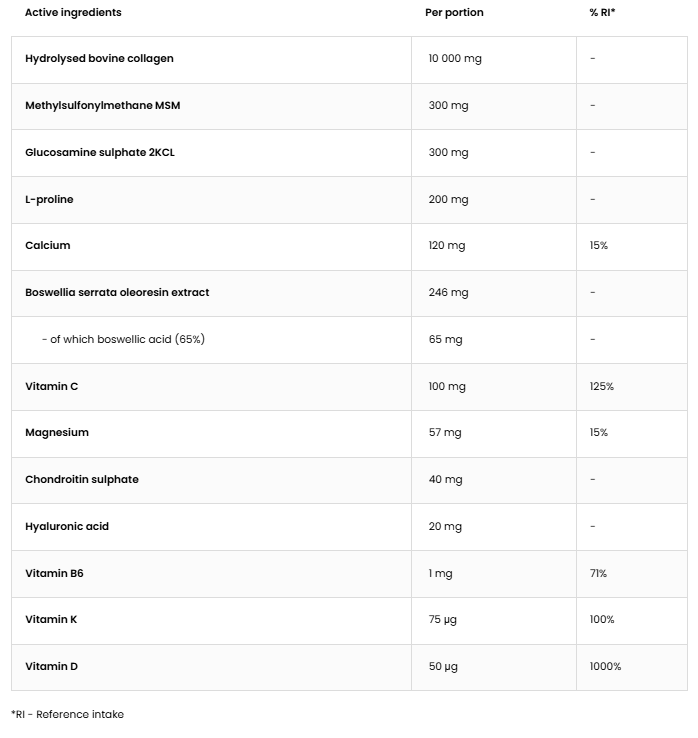The height and width of the screenshot is (738, 698).
Task: Select the Chondroitin sulphate label
Action: 82,480
